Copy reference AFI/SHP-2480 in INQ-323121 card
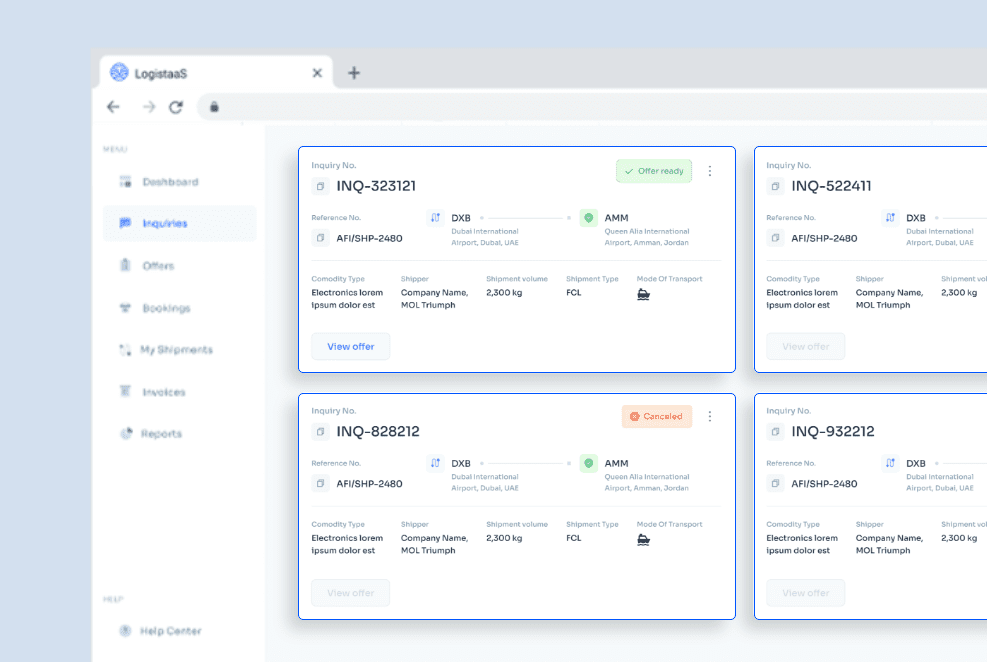This screenshot has width=987, height=662. [320, 238]
